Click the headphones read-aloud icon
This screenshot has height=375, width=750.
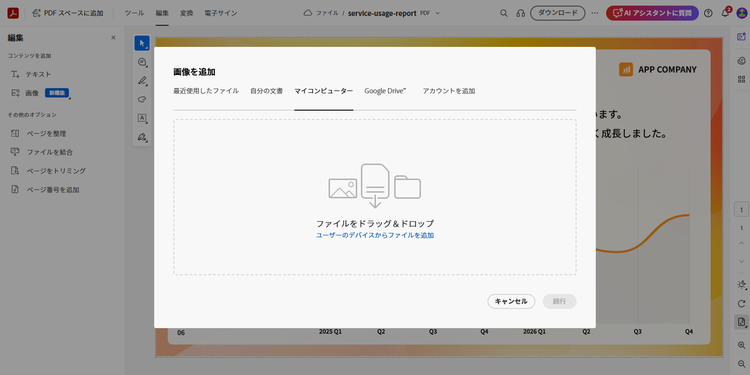click(x=520, y=13)
